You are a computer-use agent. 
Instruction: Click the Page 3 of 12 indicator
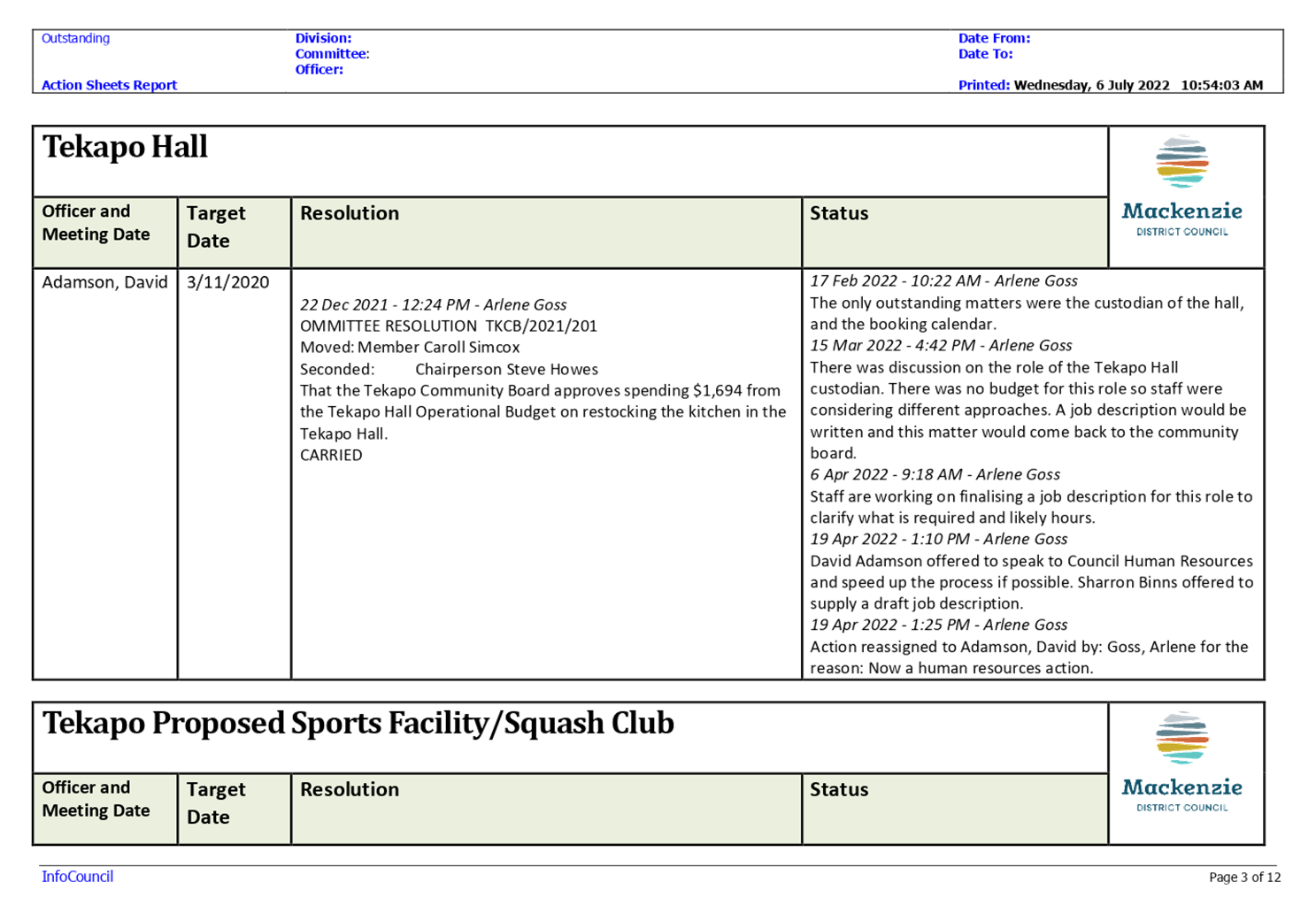[x=1243, y=876]
